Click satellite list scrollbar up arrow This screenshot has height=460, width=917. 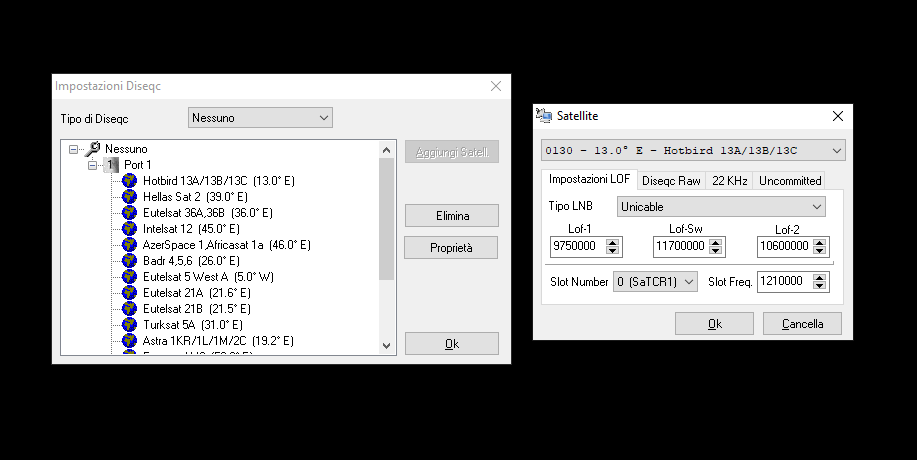386,150
